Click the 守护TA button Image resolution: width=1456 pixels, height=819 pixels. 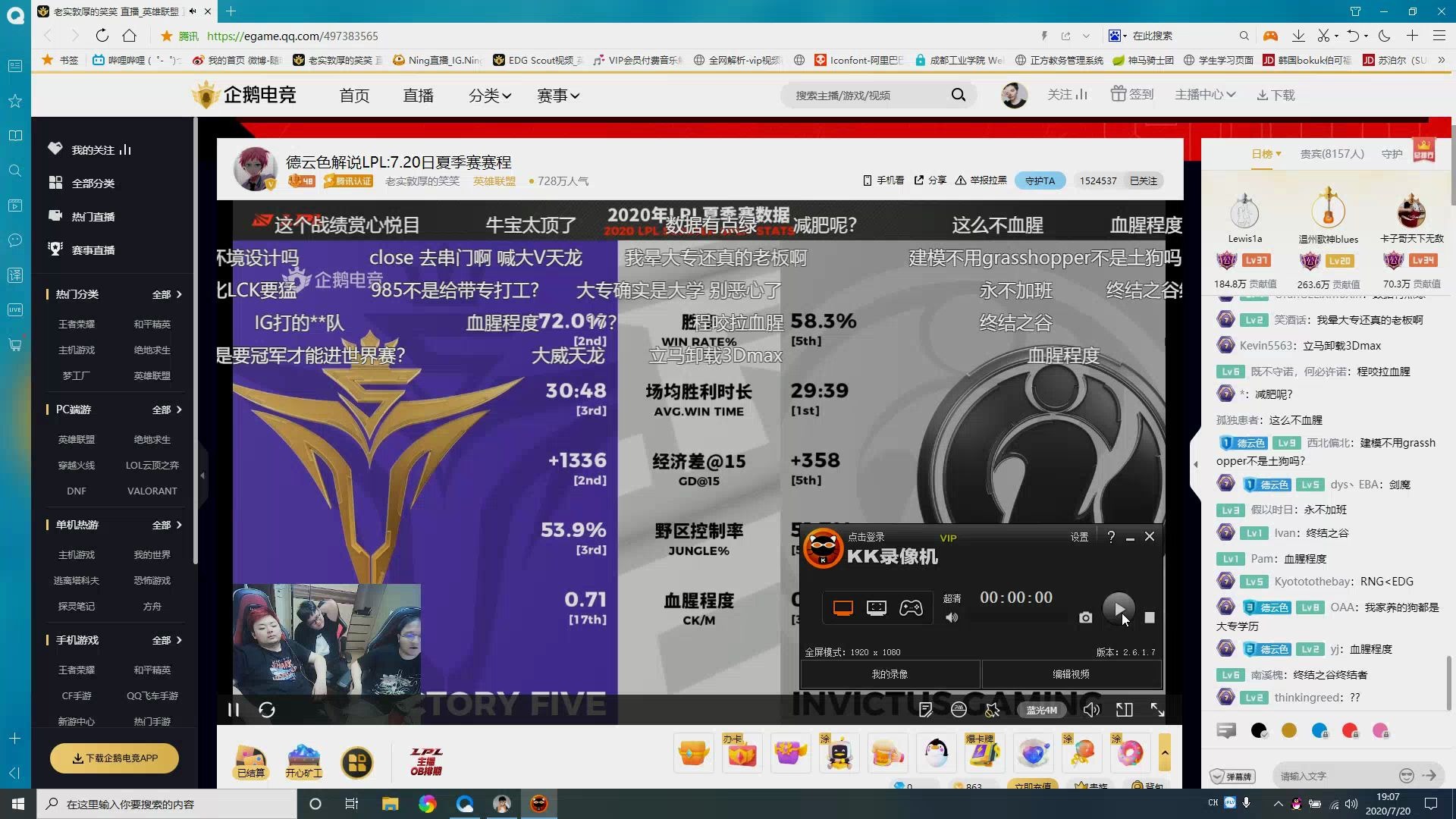[1040, 180]
